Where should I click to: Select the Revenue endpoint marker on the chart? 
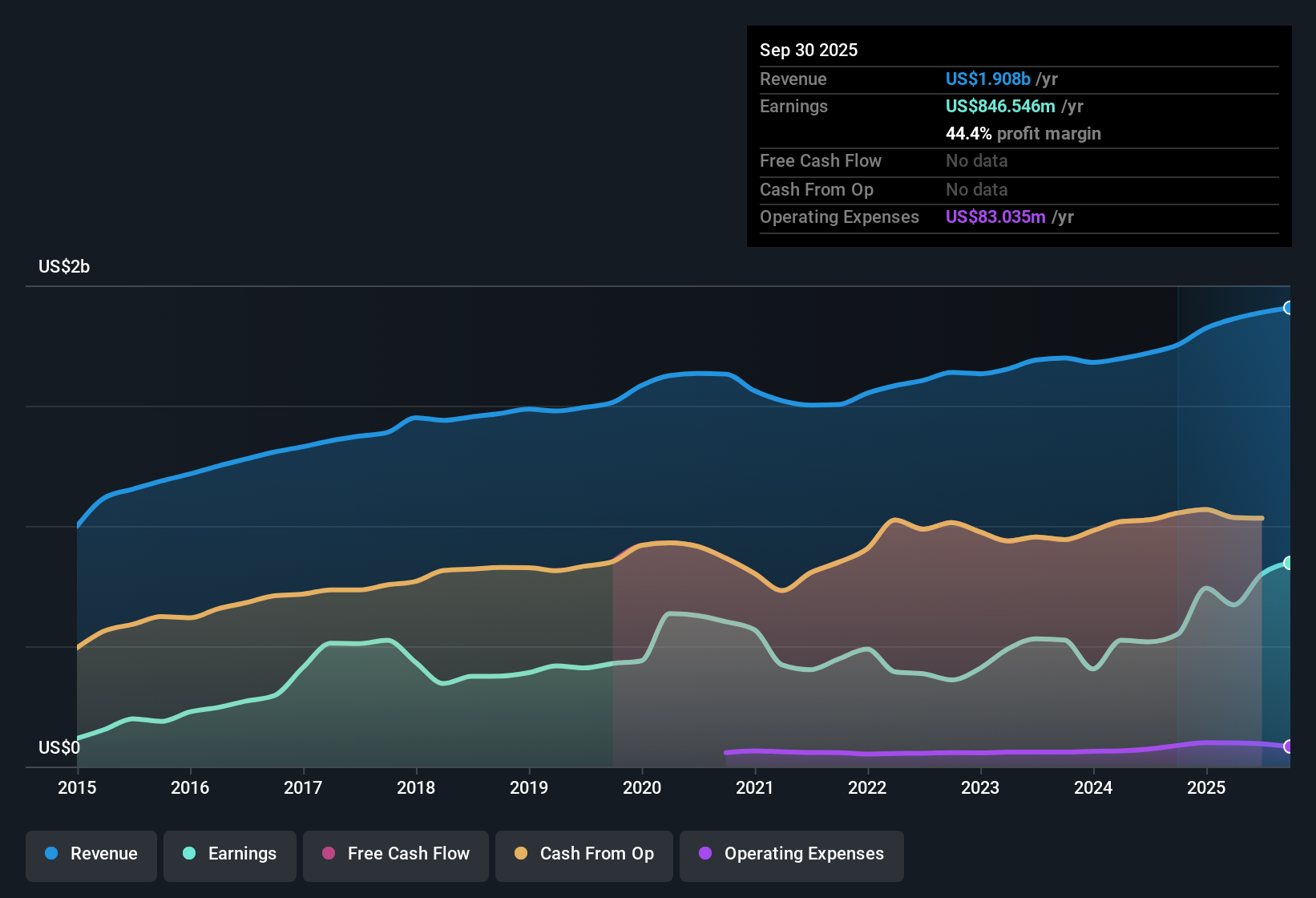coord(1288,307)
